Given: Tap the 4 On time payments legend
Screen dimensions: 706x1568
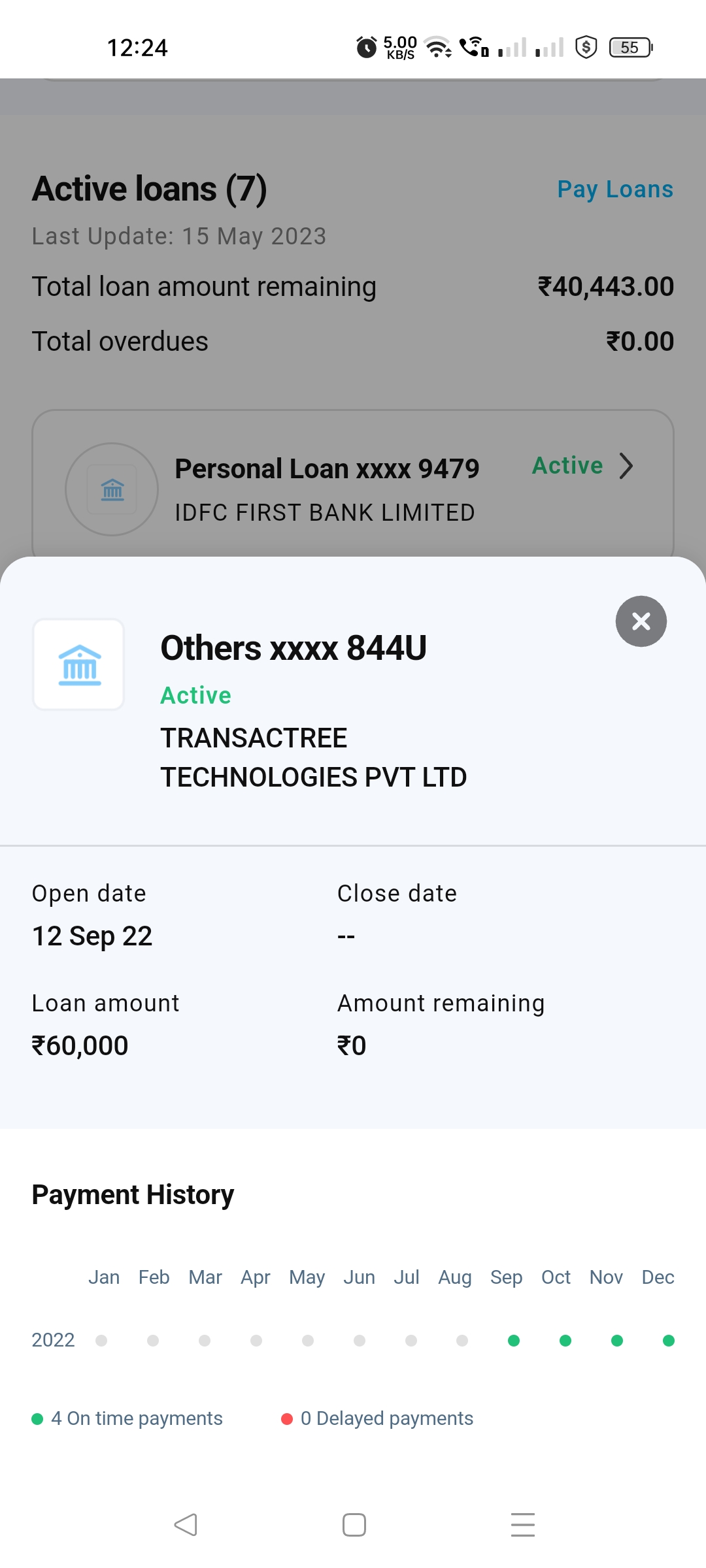Looking at the screenshot, I should (x=127, y=1418).
